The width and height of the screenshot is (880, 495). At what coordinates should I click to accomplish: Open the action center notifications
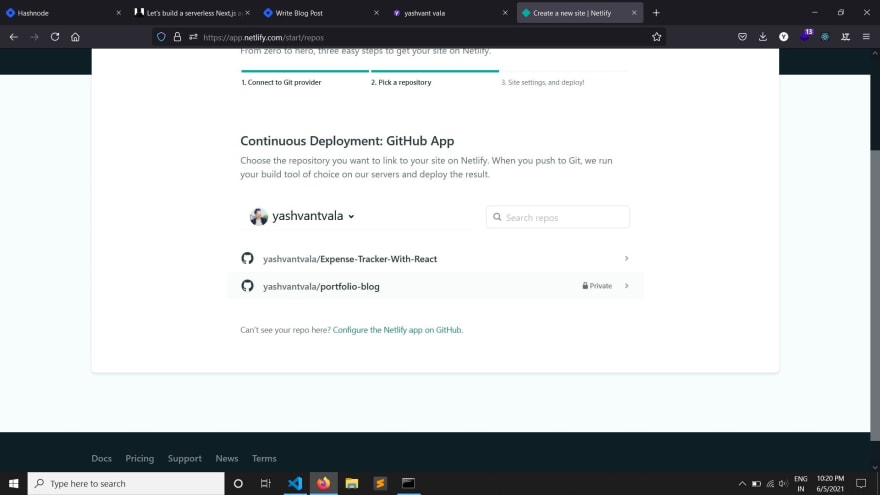click(861, 483)
